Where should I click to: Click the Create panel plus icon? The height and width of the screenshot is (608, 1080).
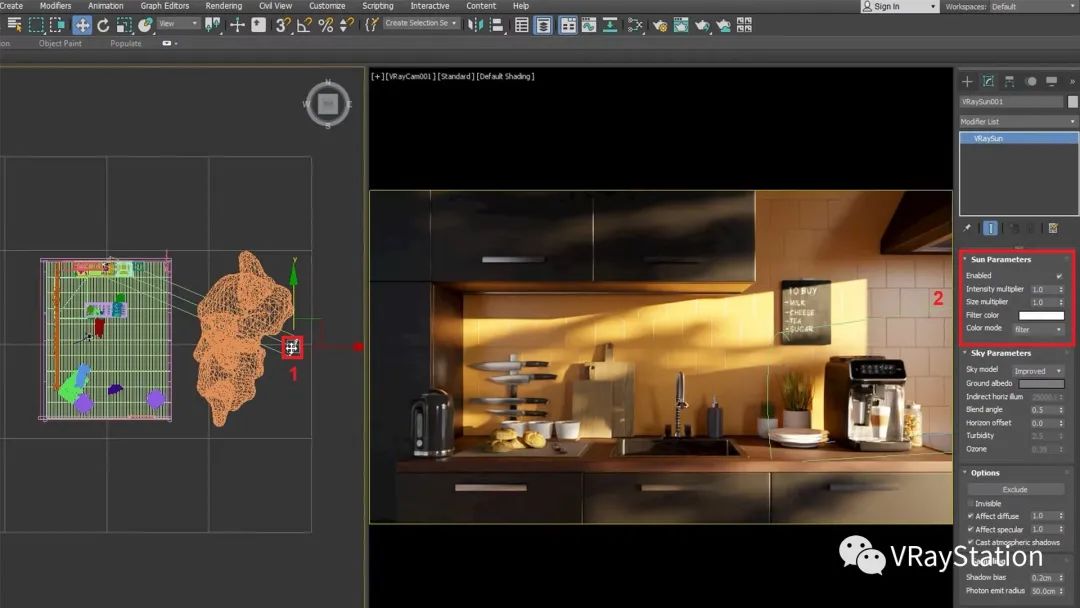pos(967,81)
